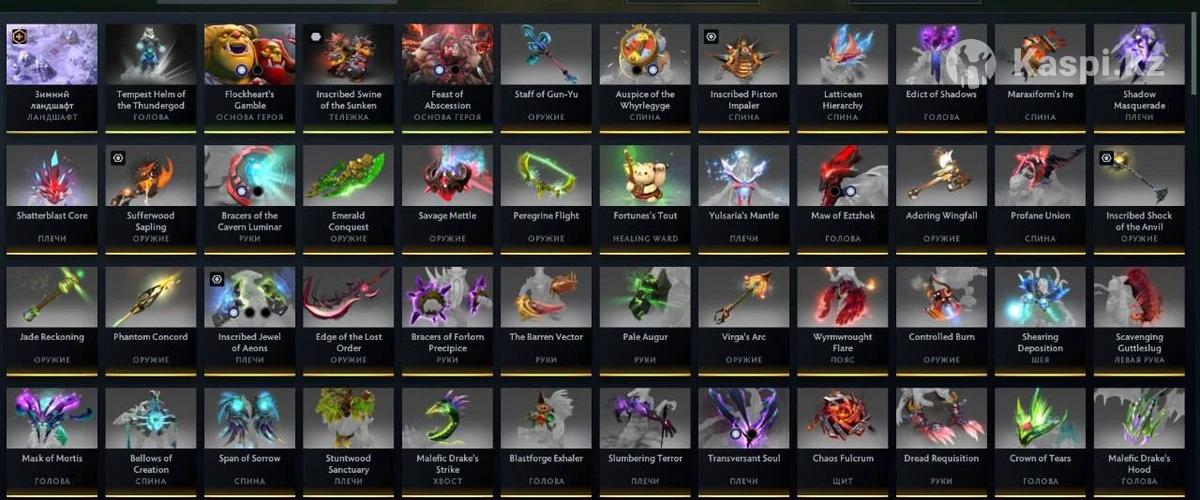Select the Jade Reckoning weapon
This screenshot has width=1200, height=500.
52,316
